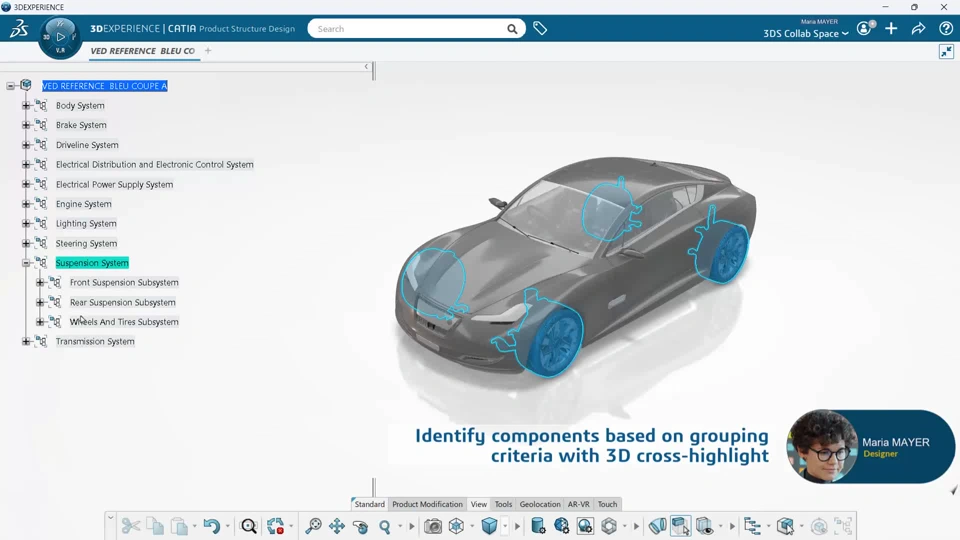Click the Undo arrow
This screenshot has width=960, height=540.
[211, 526]
